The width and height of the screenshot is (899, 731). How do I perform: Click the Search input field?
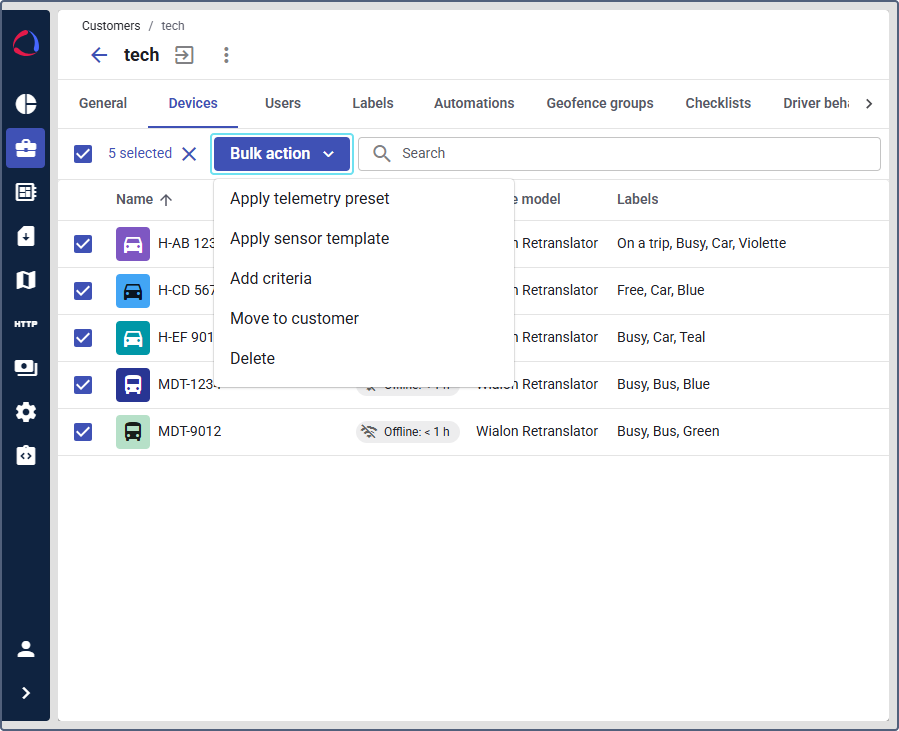[x=630, y=153]
